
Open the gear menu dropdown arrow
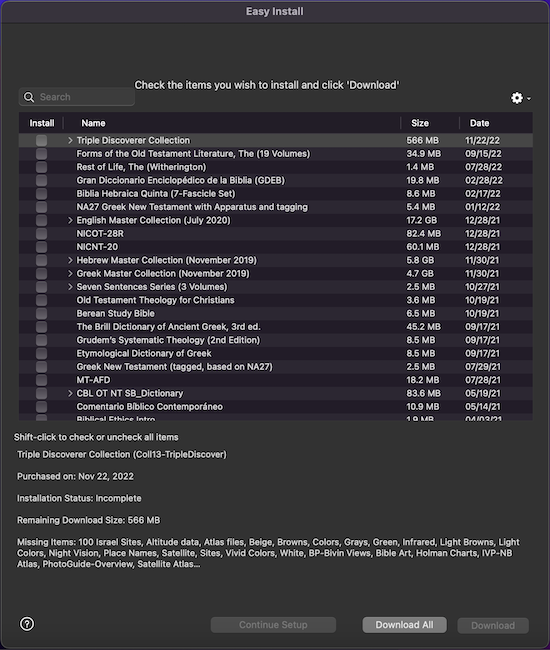(x=529, y=99)
